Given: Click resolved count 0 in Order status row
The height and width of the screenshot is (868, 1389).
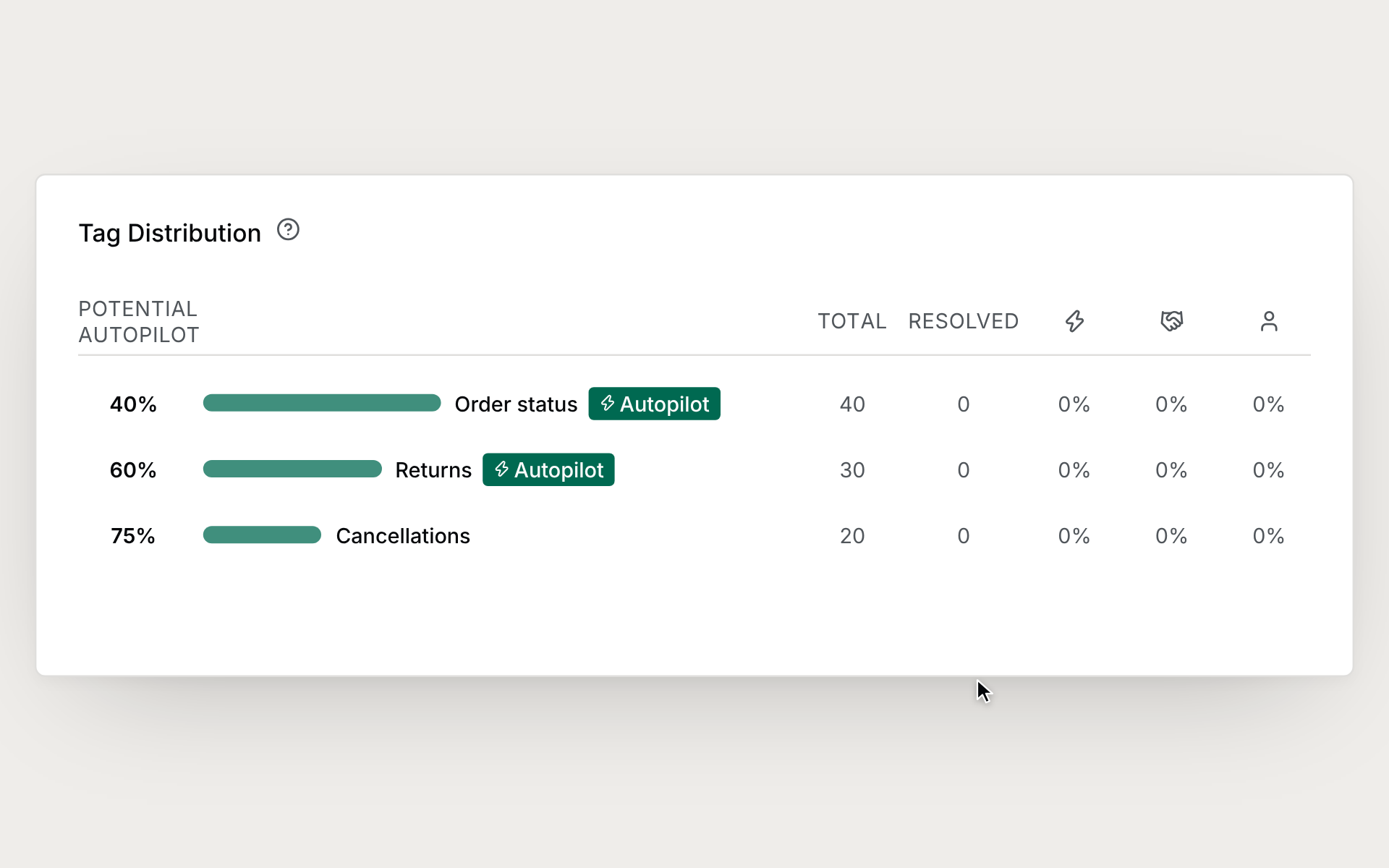Looking at the screenshot, I should 964,404.
